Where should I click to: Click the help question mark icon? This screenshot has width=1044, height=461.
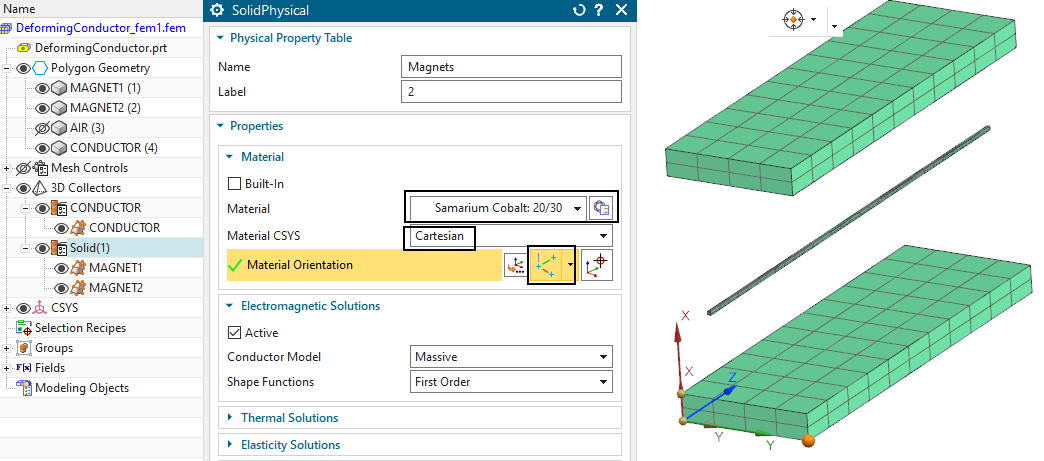click(599, 11)
